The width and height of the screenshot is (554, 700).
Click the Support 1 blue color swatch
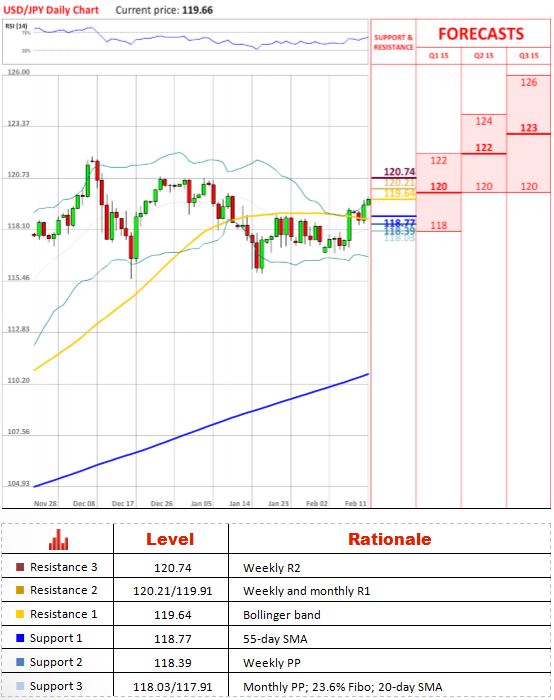click(x=20, y=638)
